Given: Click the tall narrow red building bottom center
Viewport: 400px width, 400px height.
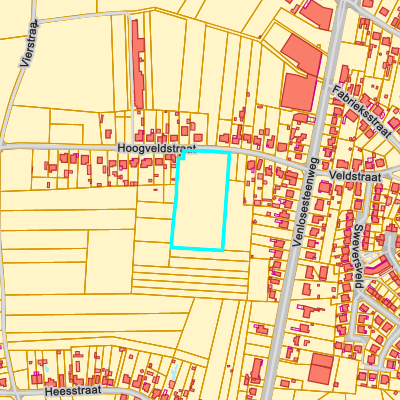Looking at the screenshot, I should [x=256, y=371].
